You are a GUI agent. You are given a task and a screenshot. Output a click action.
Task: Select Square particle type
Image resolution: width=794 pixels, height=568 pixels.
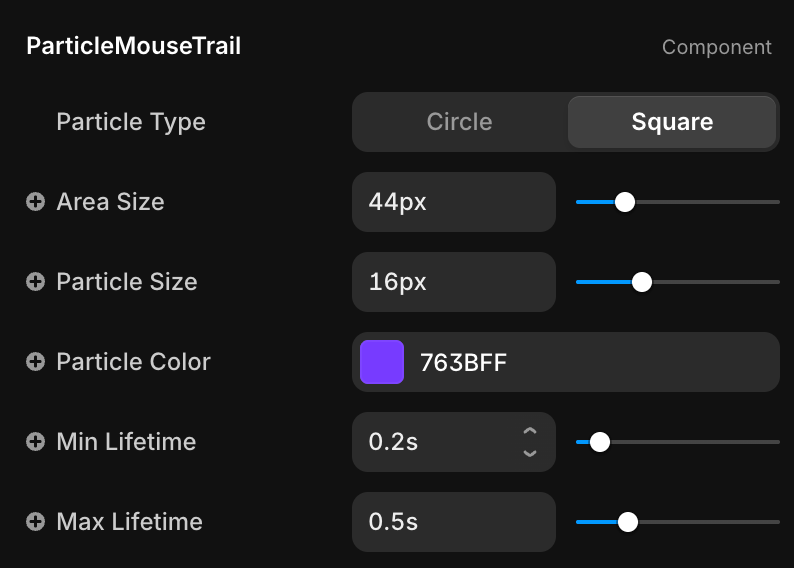coord(672,122)
